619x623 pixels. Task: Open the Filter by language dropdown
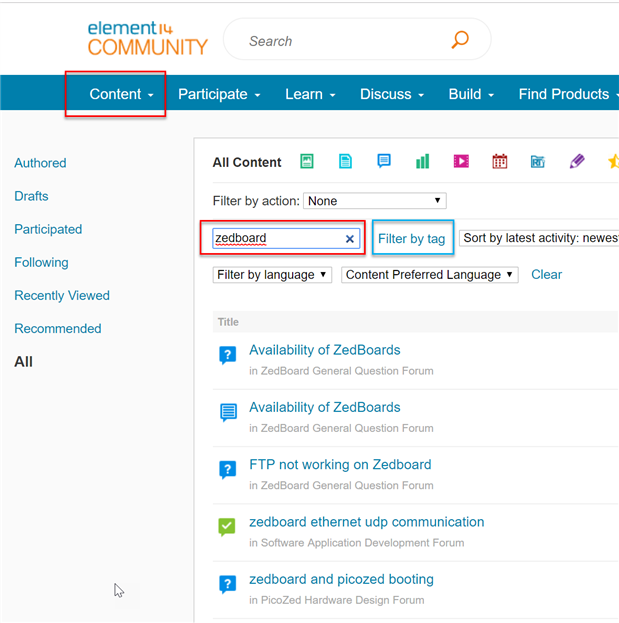(272, 275)
